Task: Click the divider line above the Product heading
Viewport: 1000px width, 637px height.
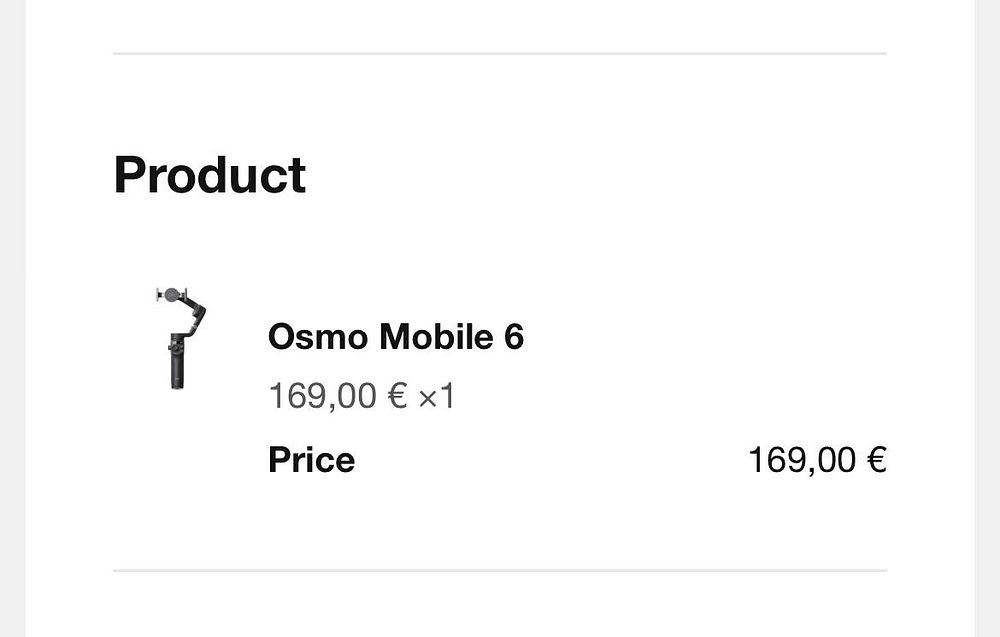Action: point(500,53)
